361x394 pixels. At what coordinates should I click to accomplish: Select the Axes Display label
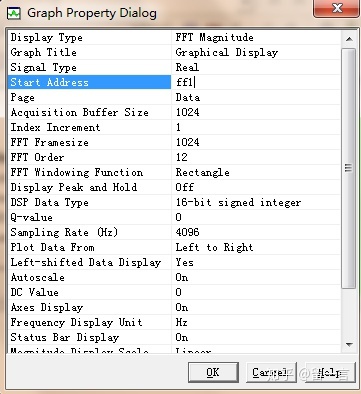click(x=47, y=307)
